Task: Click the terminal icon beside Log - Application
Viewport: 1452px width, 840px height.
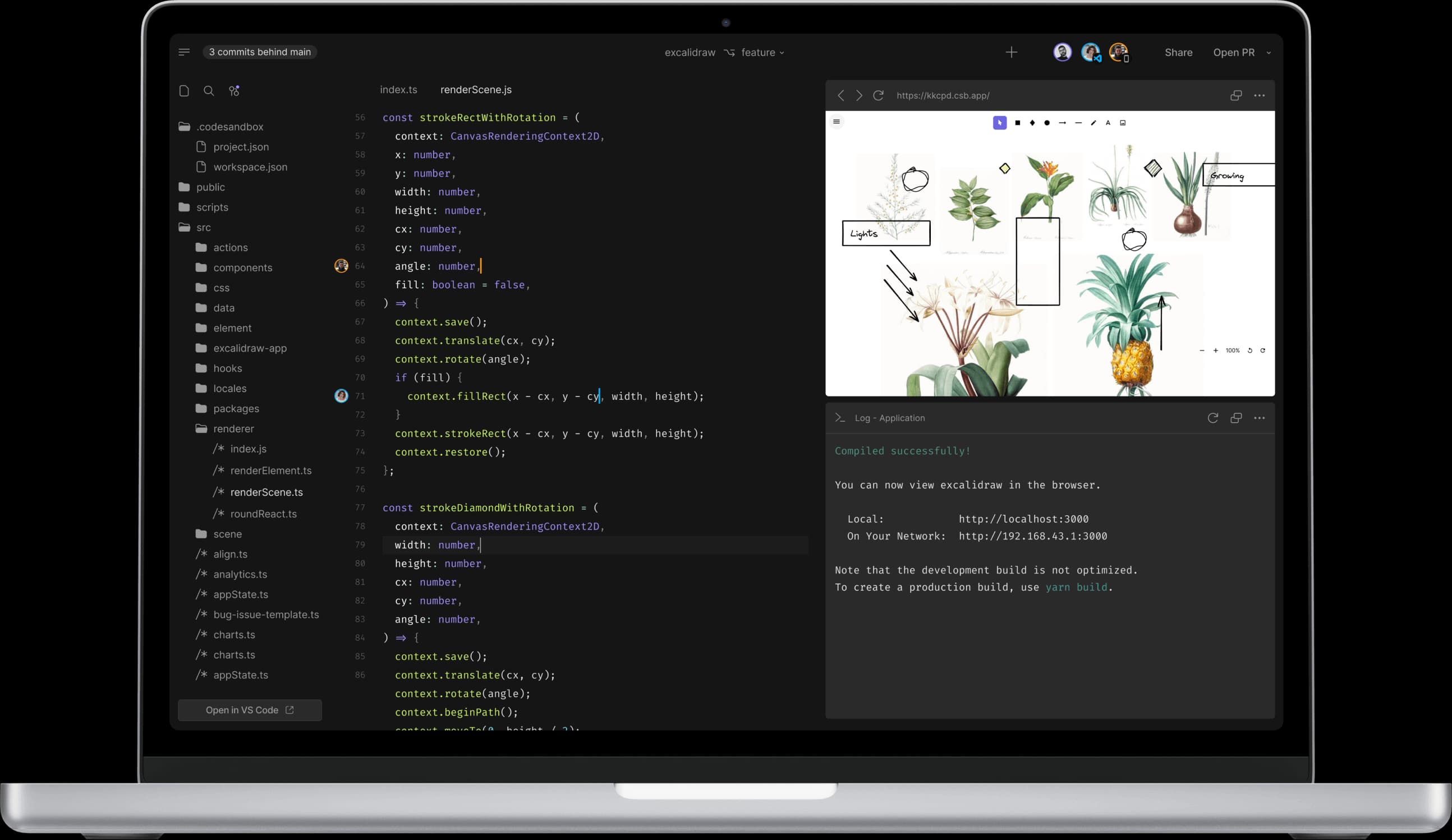Action: pos(840,418)
